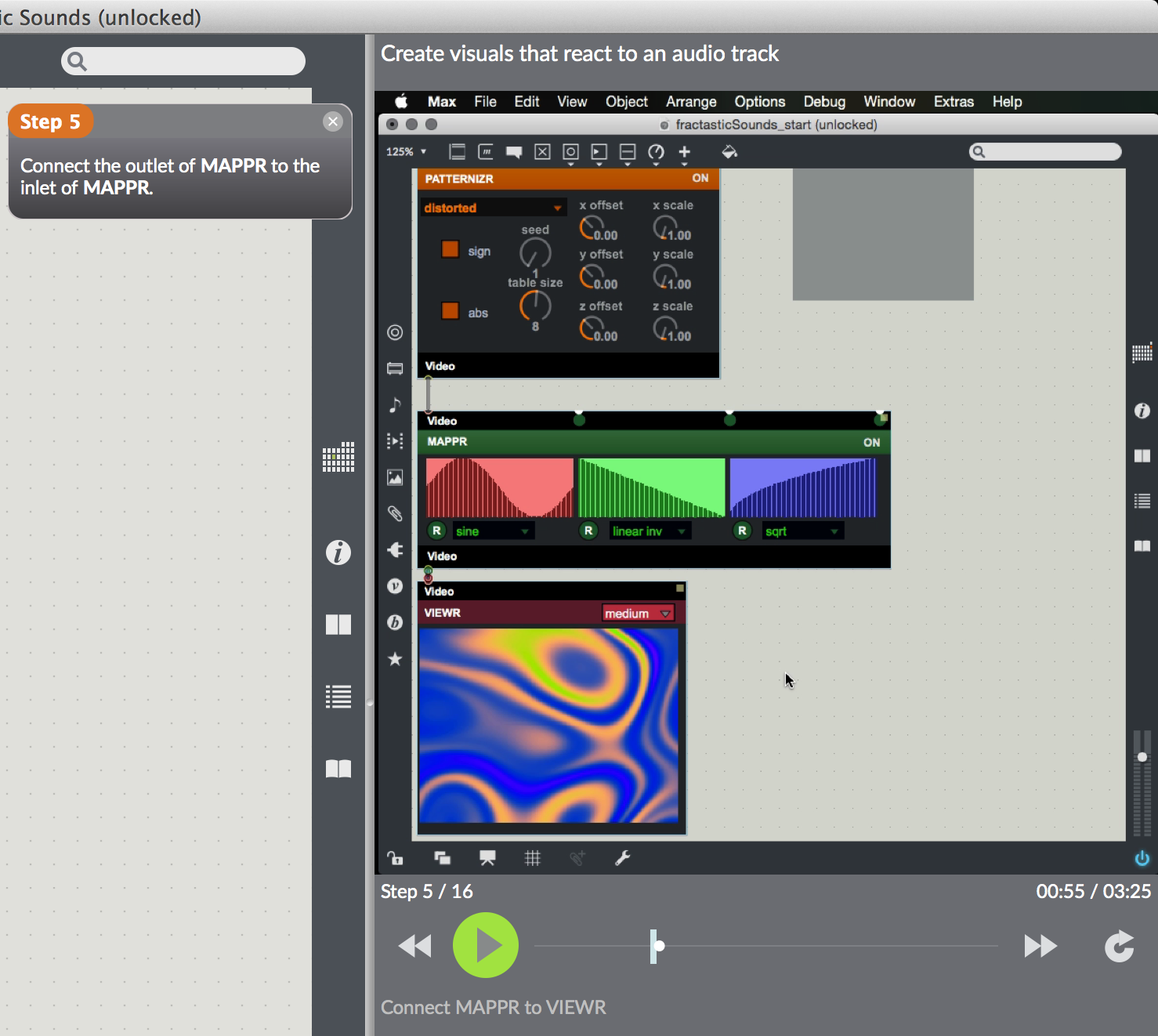
Task: Click the search field at top left
Action: click(183, 61)
